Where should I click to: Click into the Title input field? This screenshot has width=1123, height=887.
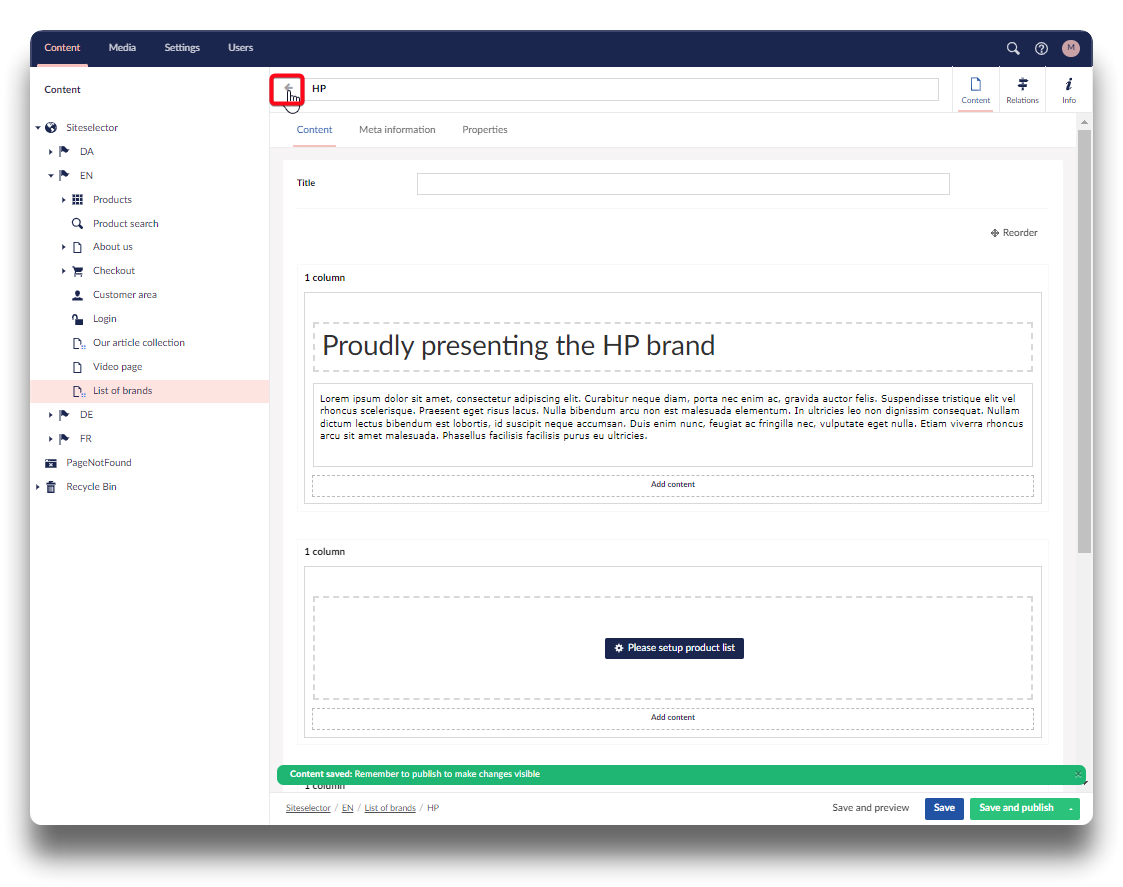682,184
